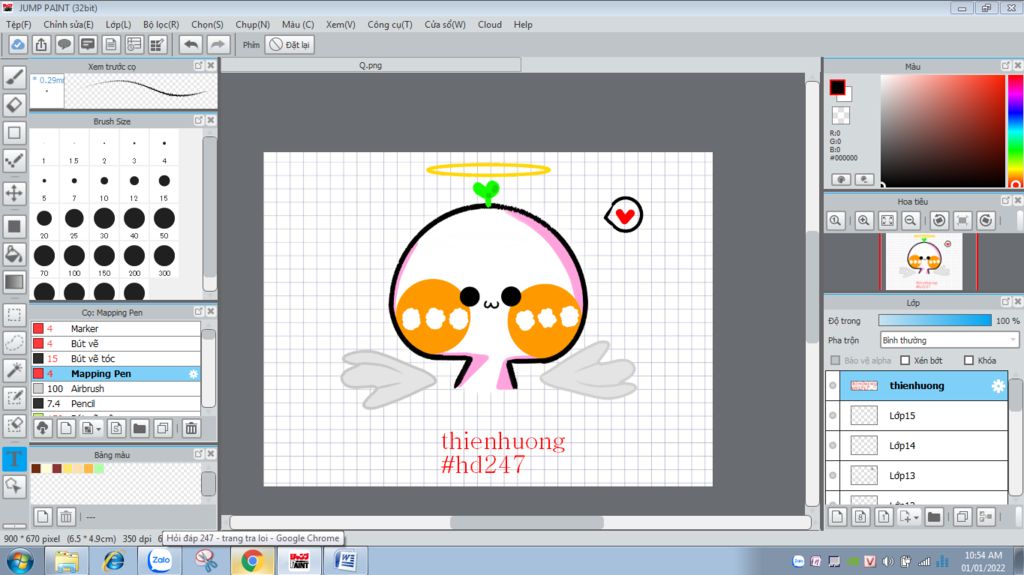Image resolution: width=1024 pixels, height=575 pixels.
Task: Open the Pha trộn blend mode dropdown
Action: pos(949,340)
